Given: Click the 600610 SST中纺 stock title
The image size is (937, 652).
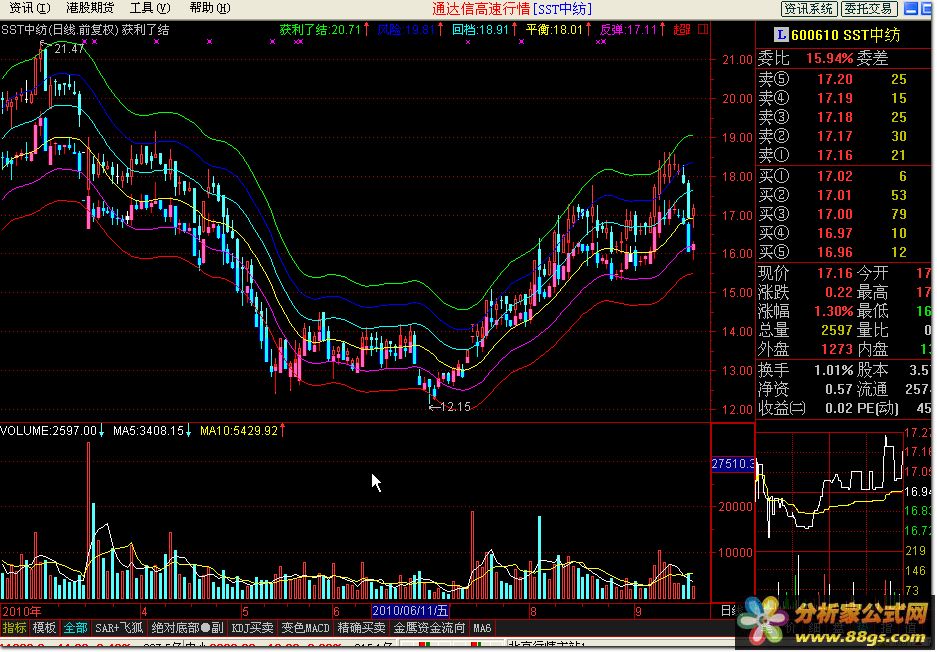Looking at the screenshot, I should (846, 35).
